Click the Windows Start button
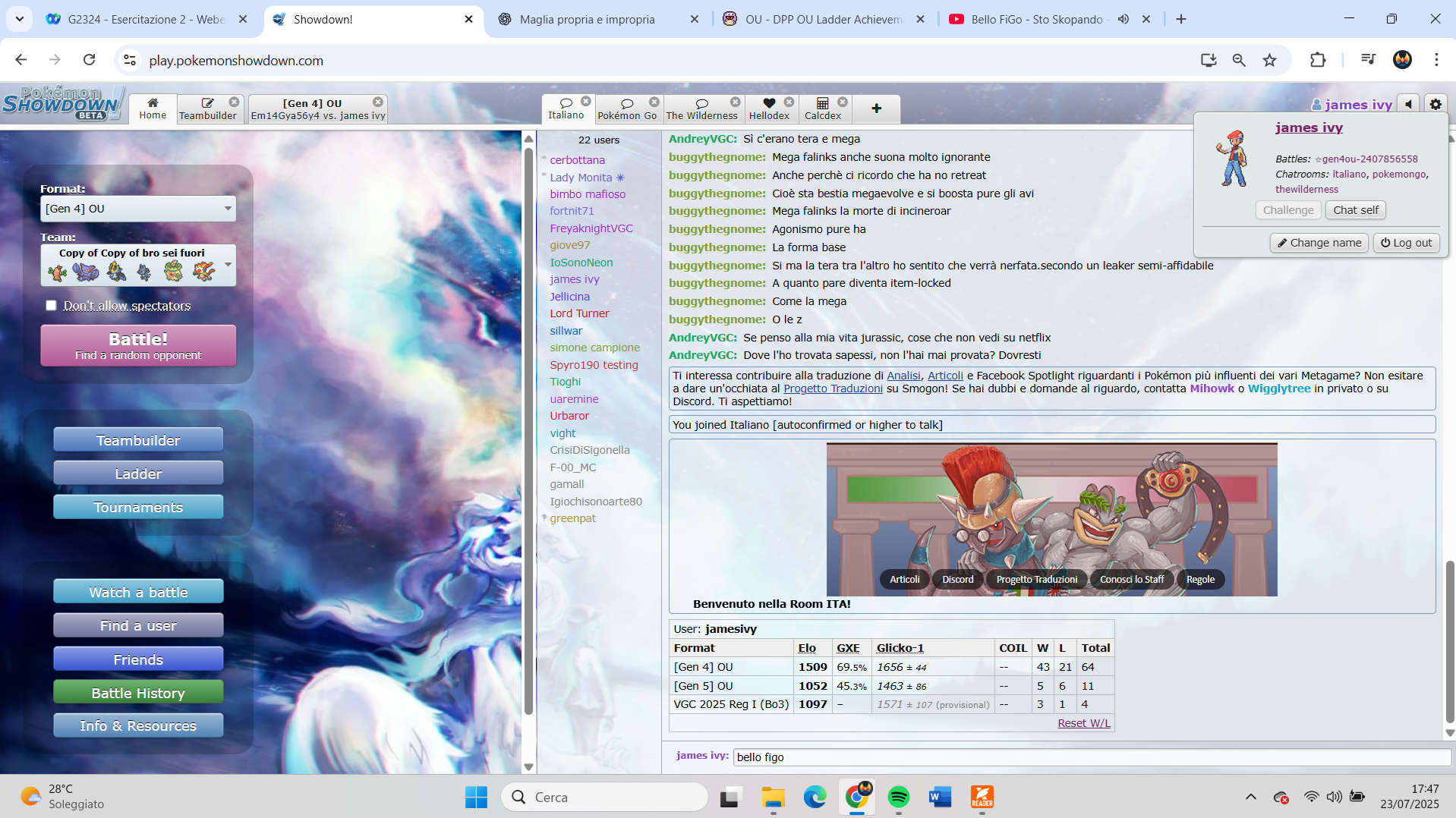 (x=476, y=797)
